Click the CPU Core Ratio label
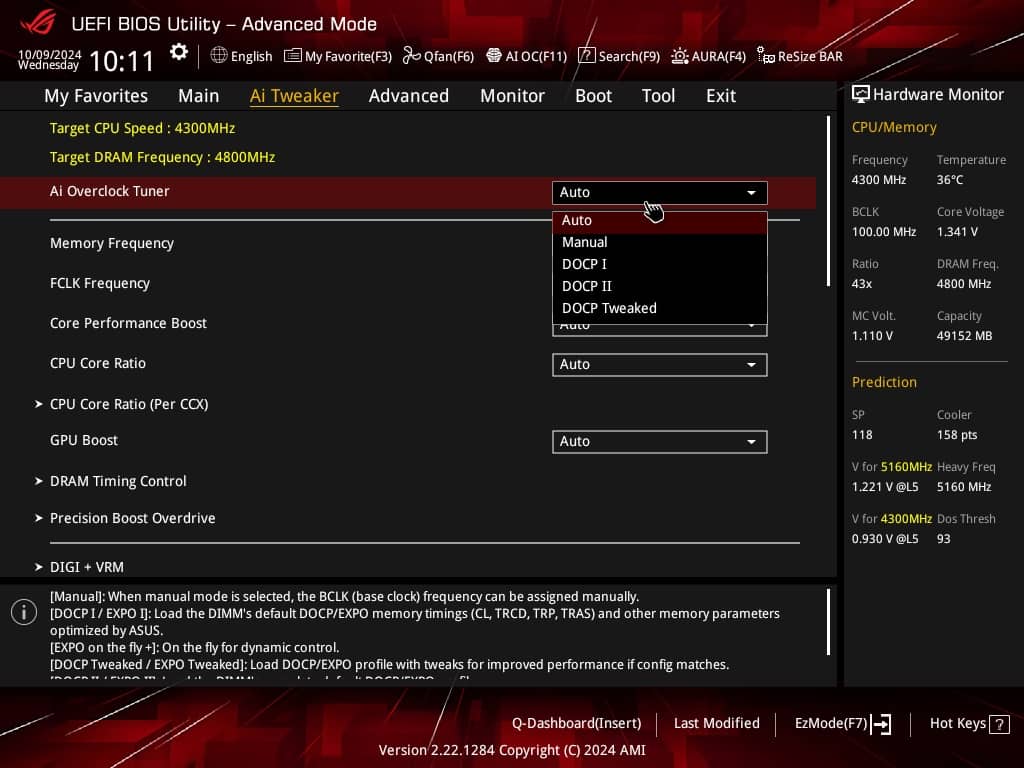Image resolution: width=1024 pixels, height=768 pixels. 98,363
